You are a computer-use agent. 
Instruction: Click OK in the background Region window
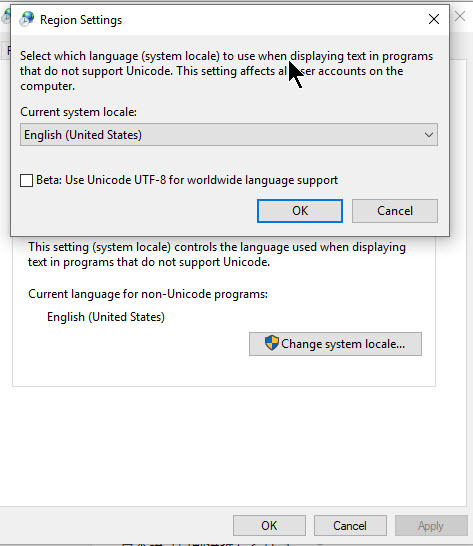[x=269, y=525]
